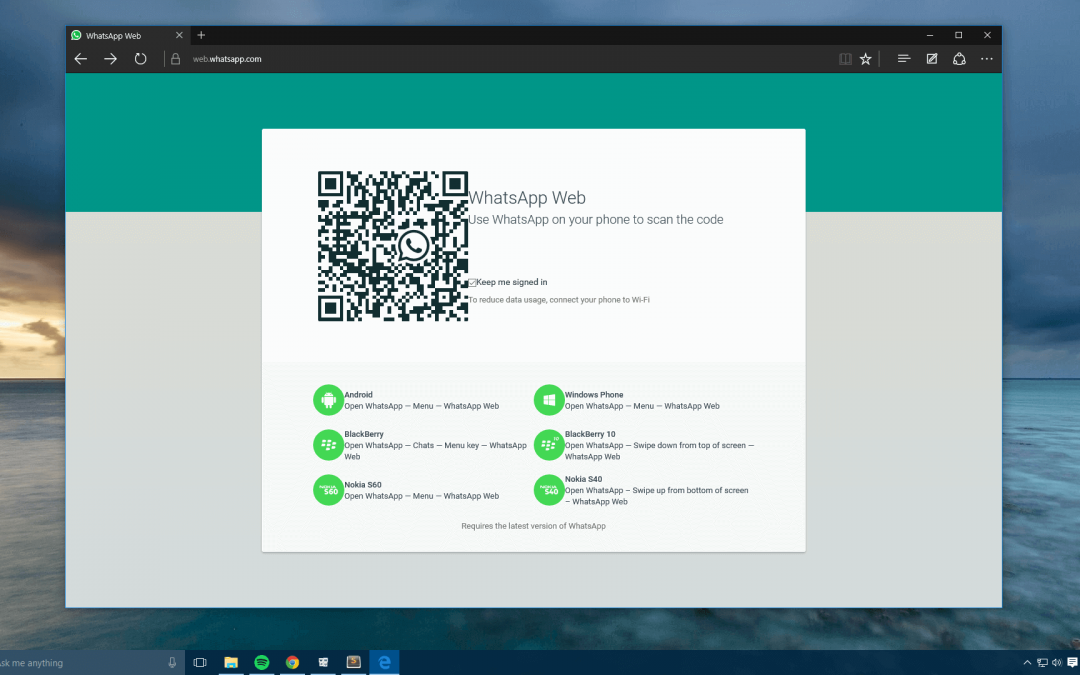Screen dimensions: 1080x675
Task: Open a new tab with plus button
Action: click(x=201, y=35)
